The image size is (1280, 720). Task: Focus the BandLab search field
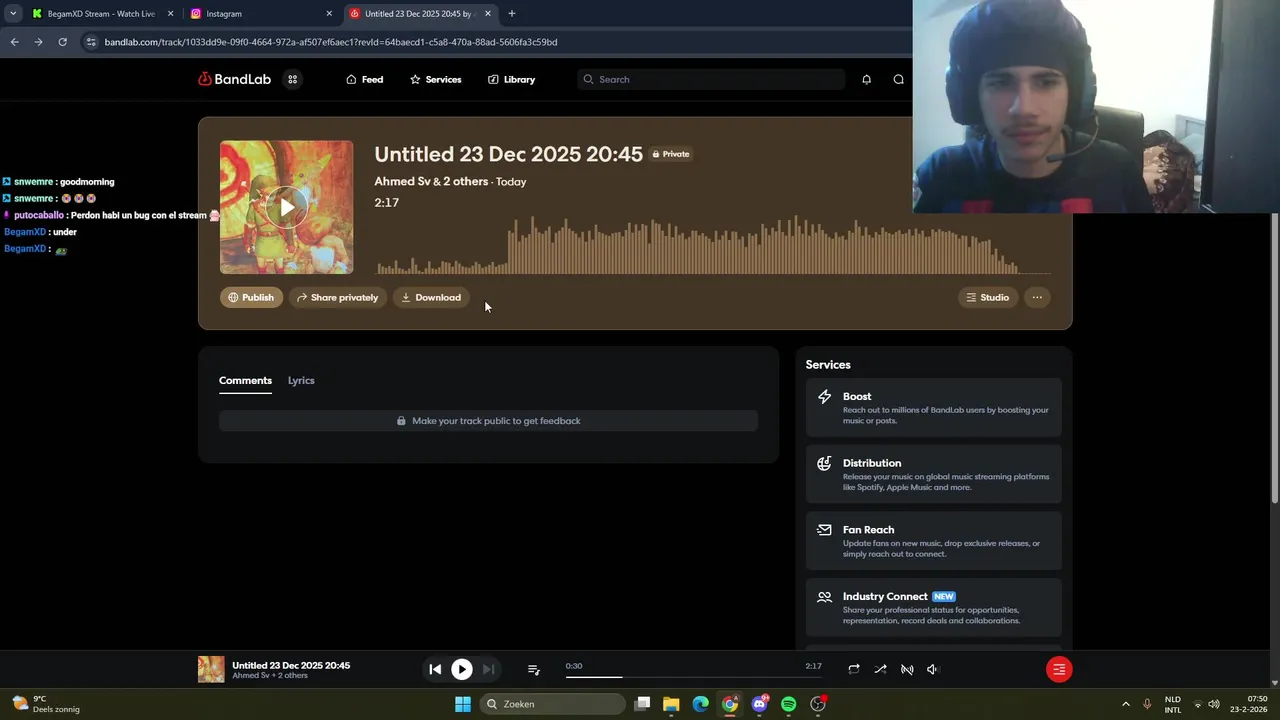pos(711,79)
